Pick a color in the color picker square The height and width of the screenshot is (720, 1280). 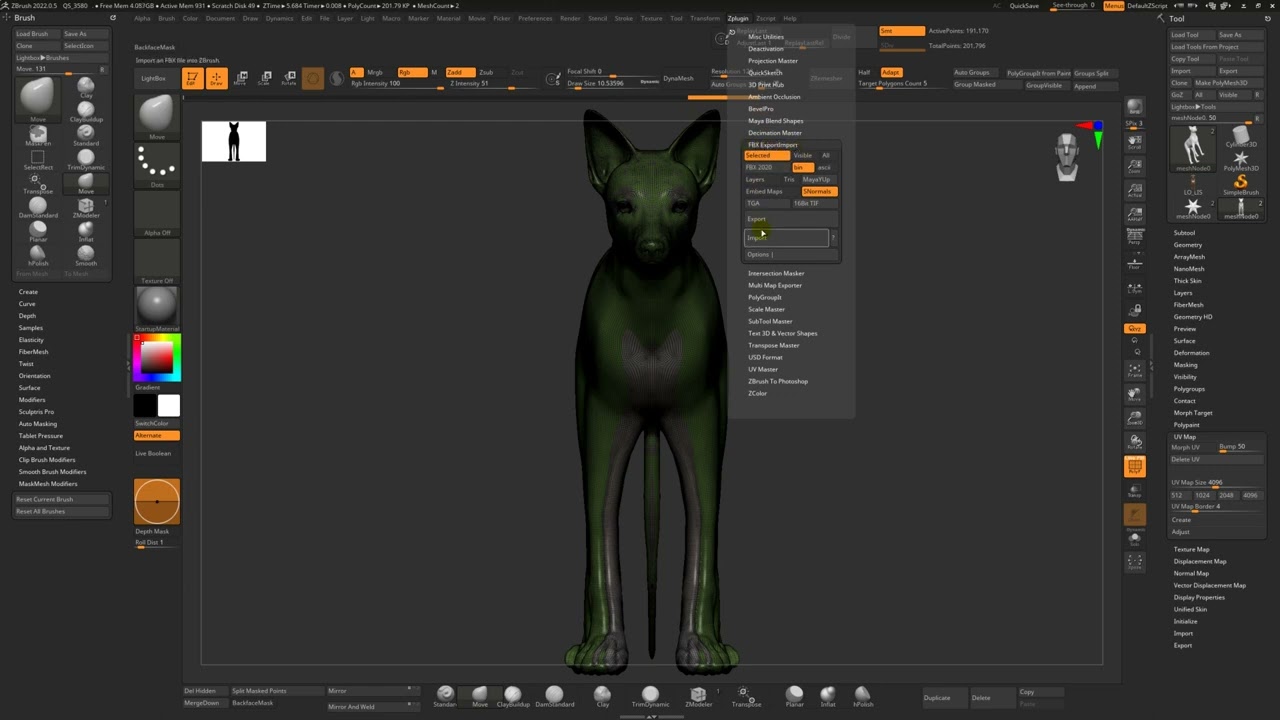[x=157, y=358]
